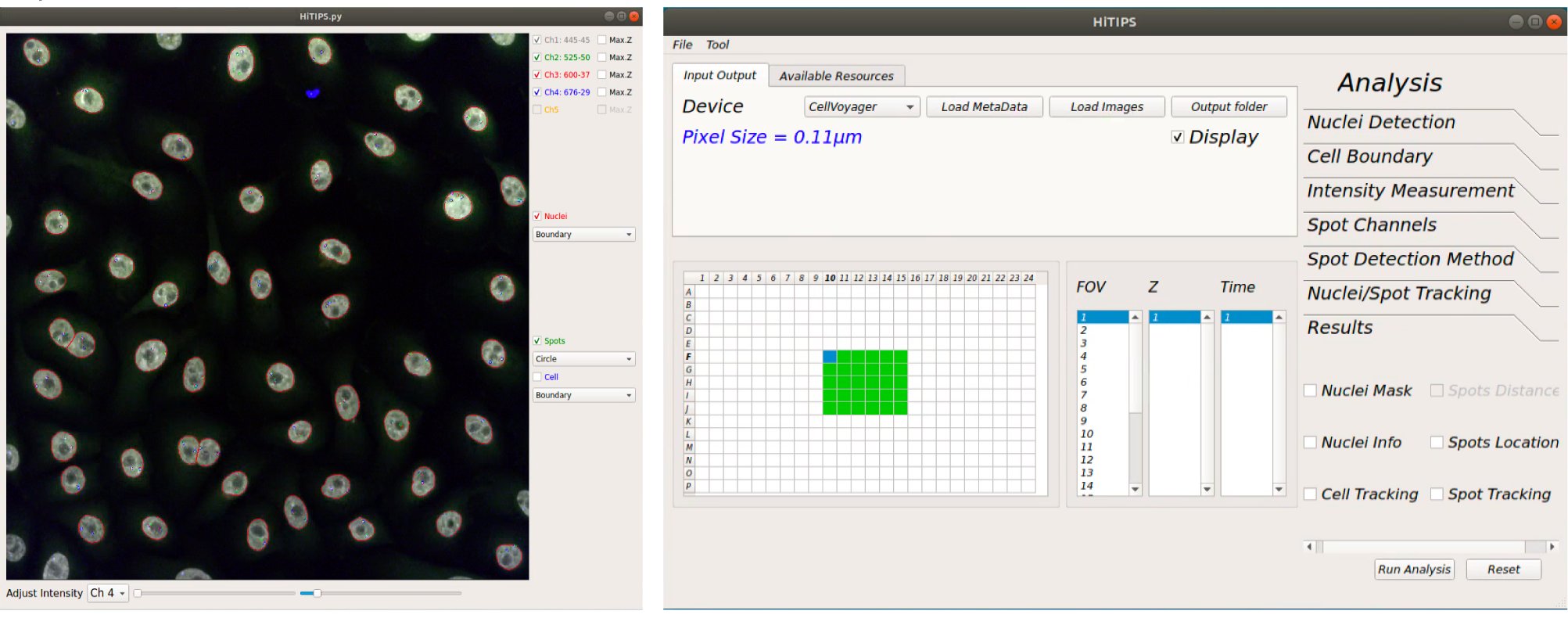
Task: Uncheck the Ch2: 525-50 channel
Action: [537, 57]
